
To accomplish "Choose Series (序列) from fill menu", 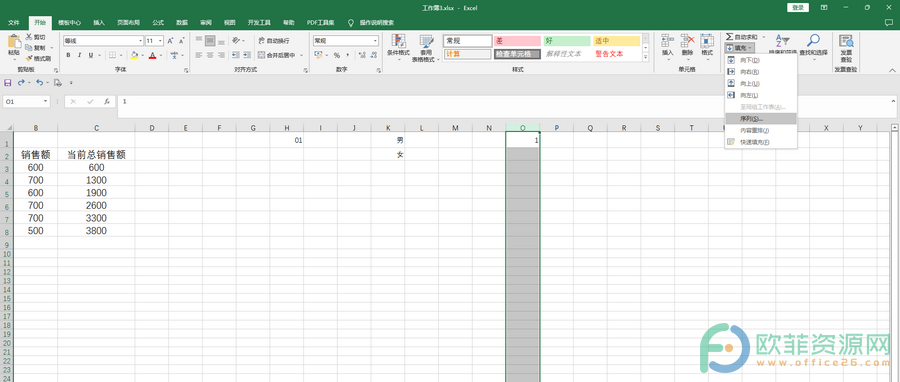I will [761, 119].
